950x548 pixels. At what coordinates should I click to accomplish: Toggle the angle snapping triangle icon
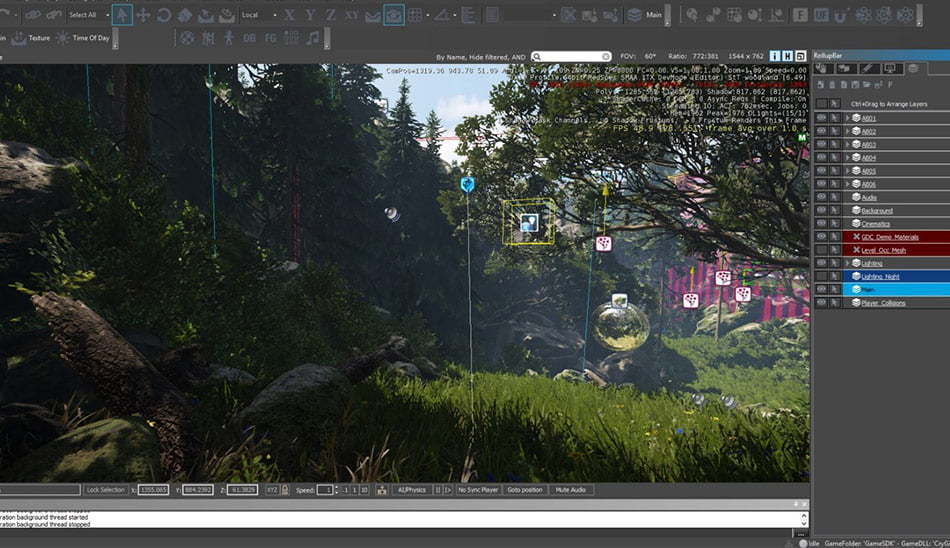click(442, 15)
